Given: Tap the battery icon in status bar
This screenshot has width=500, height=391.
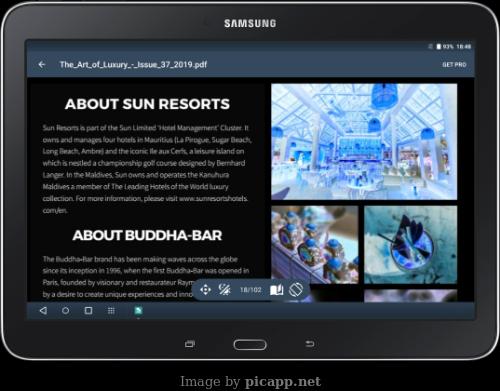Looking at the screenshot, I should coord(439,46).
